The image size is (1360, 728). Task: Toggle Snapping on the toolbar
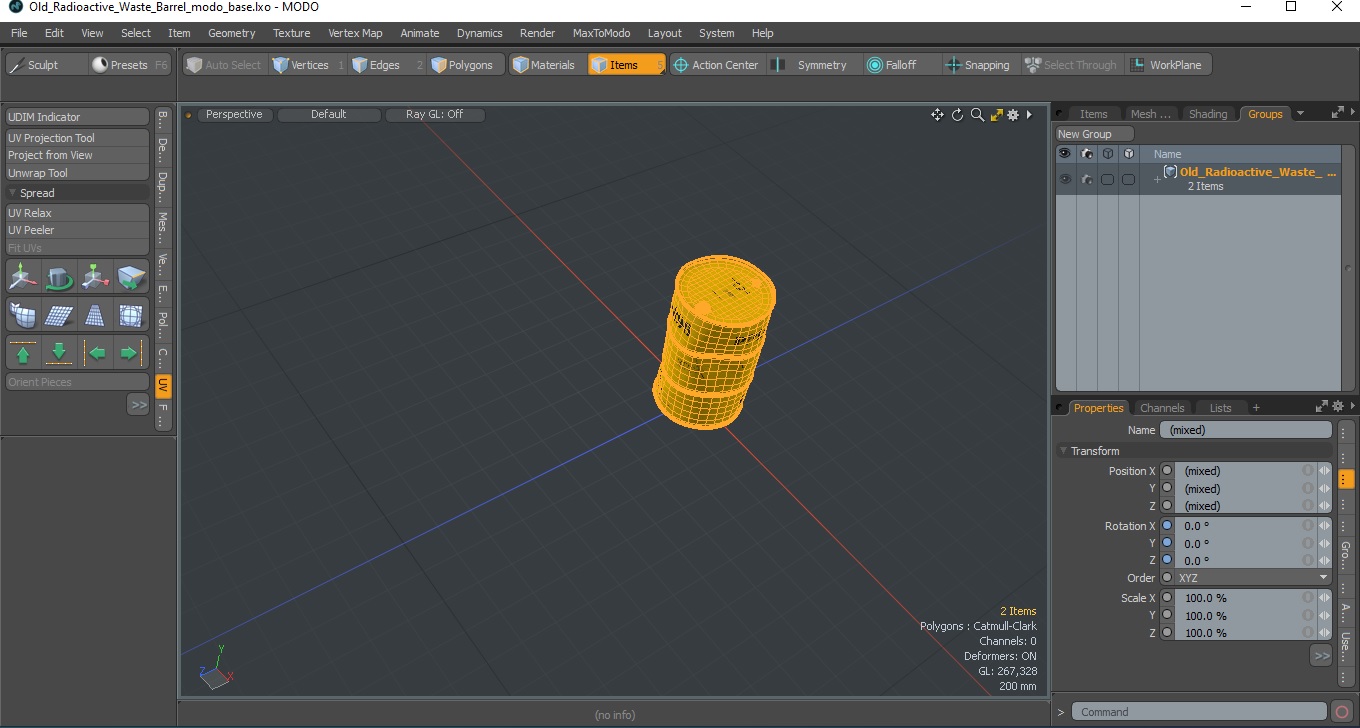[981, 65]
